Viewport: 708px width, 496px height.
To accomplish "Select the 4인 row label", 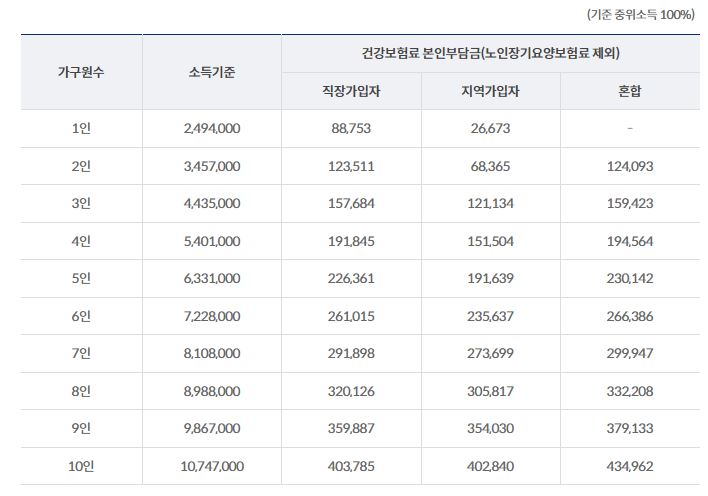I will click(x=81, y=241).
